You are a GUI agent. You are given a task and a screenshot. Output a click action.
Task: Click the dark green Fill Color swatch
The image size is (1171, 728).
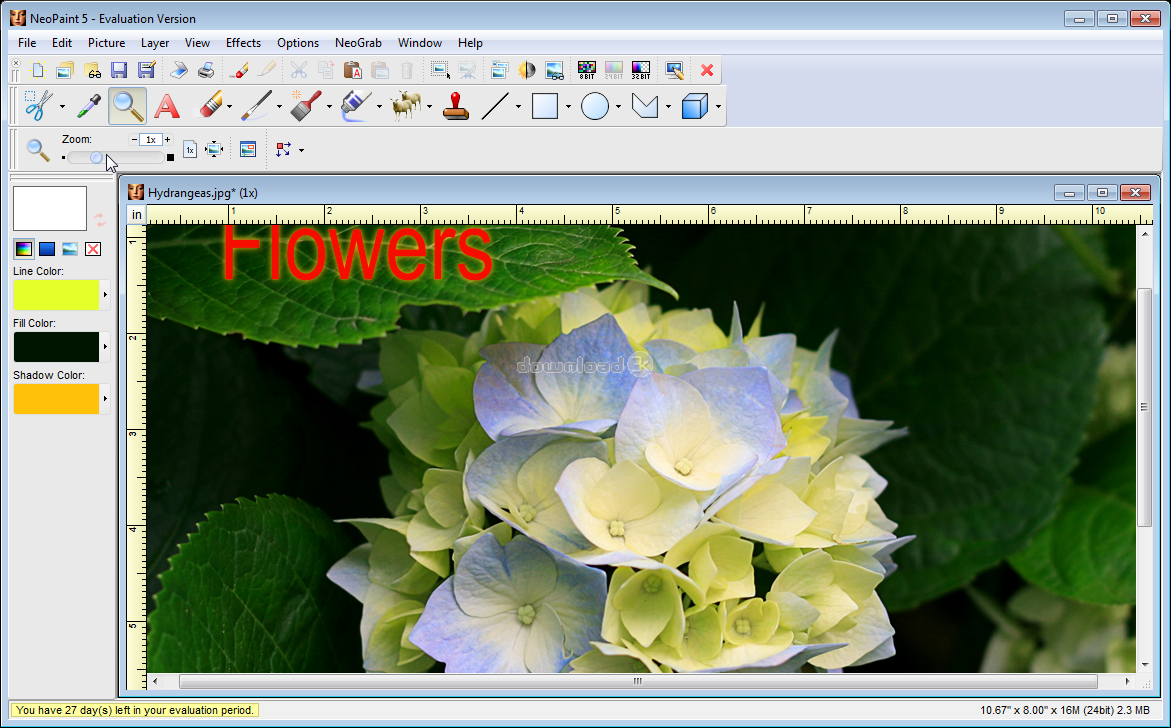point(56,347)
